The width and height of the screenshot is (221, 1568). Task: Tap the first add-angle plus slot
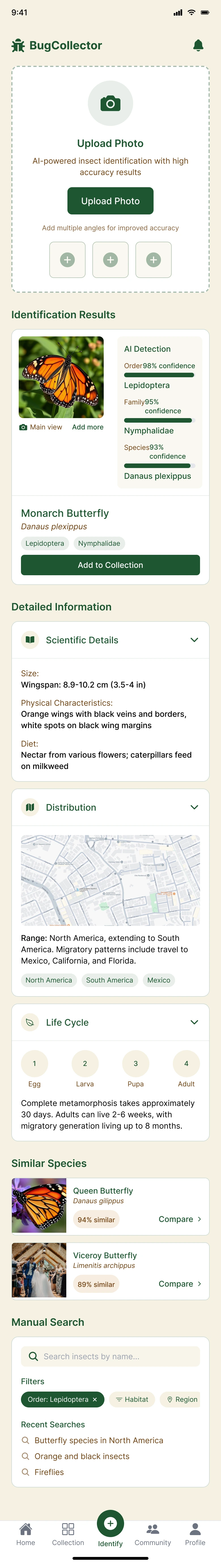point(68,259)
